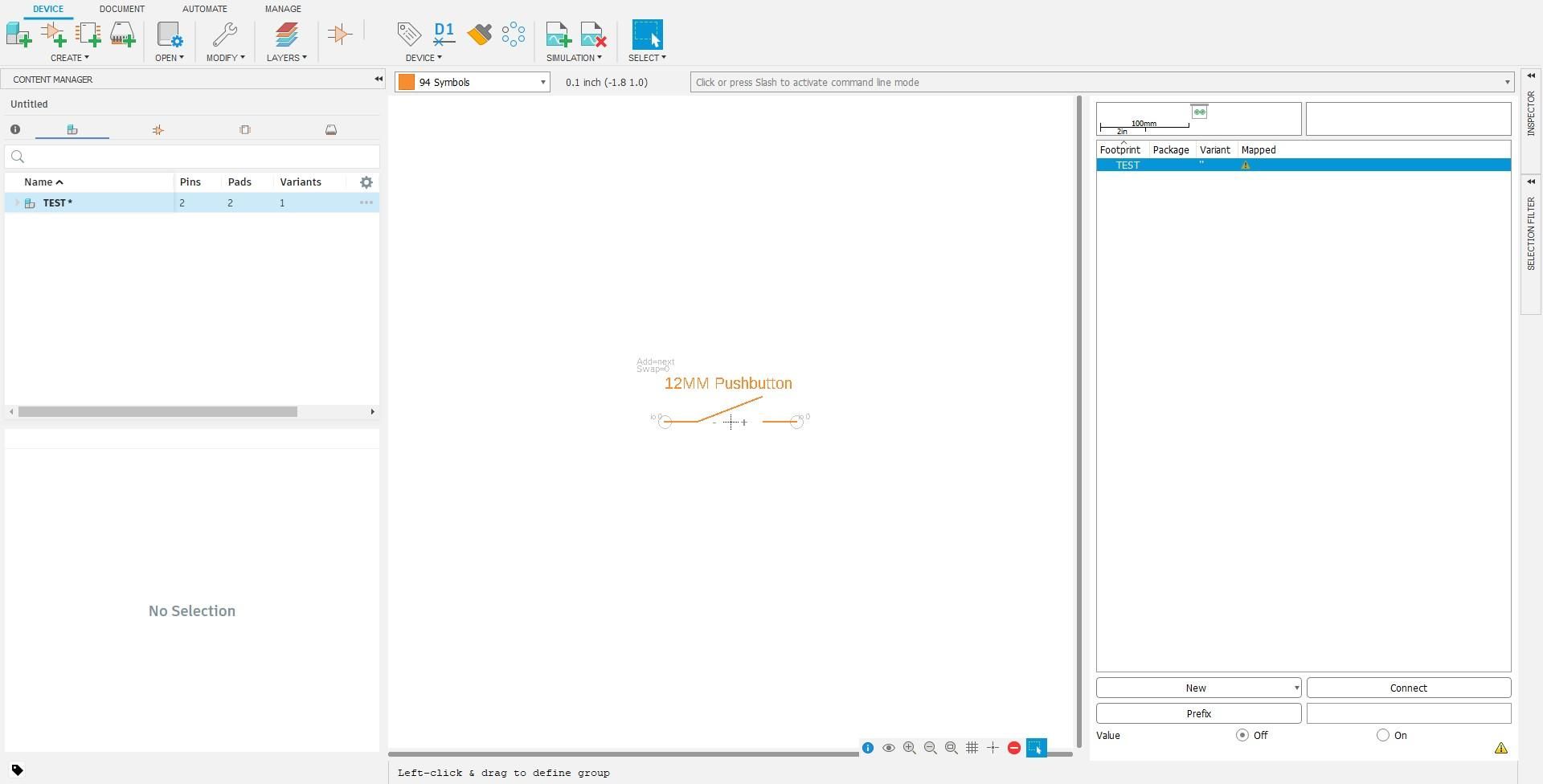
Task: Click the red stop command icon
Action: [1014, 748]
